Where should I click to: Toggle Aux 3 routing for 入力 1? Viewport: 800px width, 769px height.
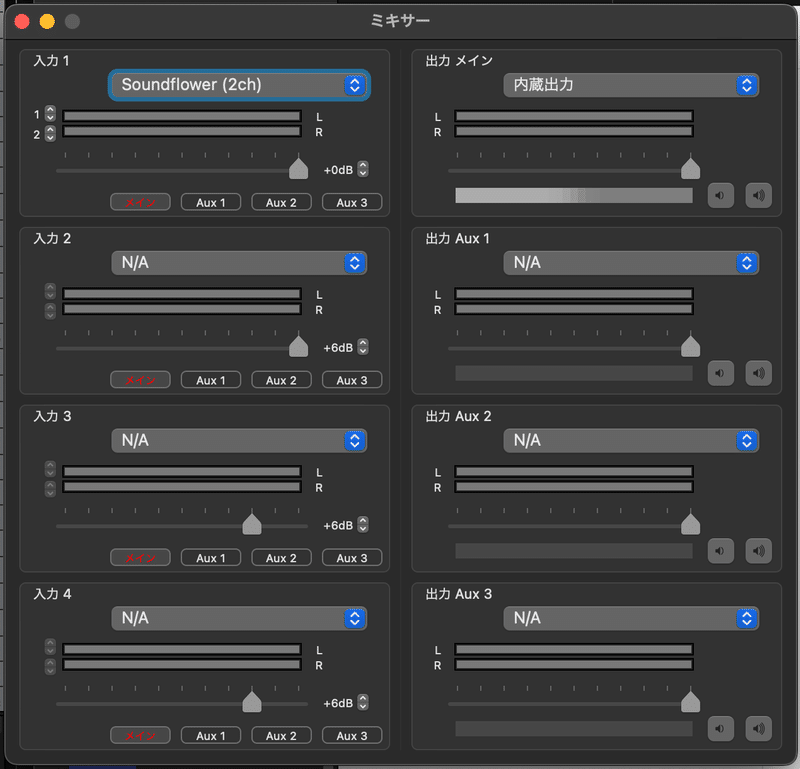pyautogui.click(x=352, y=203)
